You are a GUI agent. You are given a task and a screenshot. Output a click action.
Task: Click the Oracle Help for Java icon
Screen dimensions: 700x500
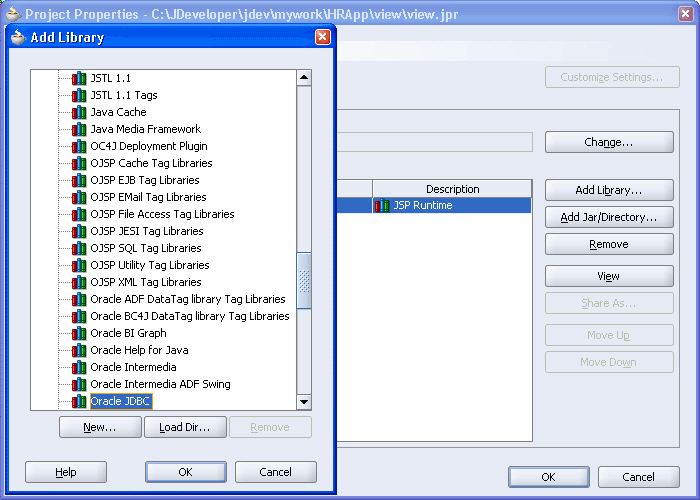click(x=79, y=350)
